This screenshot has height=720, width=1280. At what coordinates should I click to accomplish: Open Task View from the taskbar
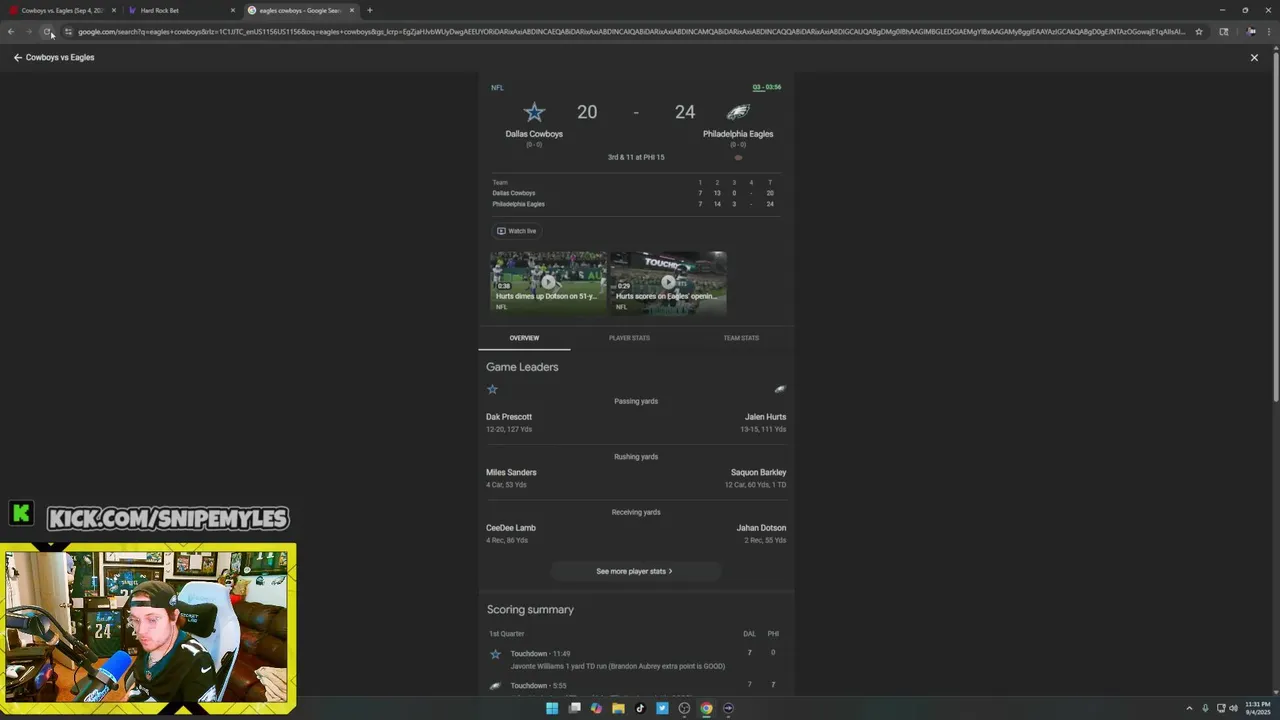(574, 708)
